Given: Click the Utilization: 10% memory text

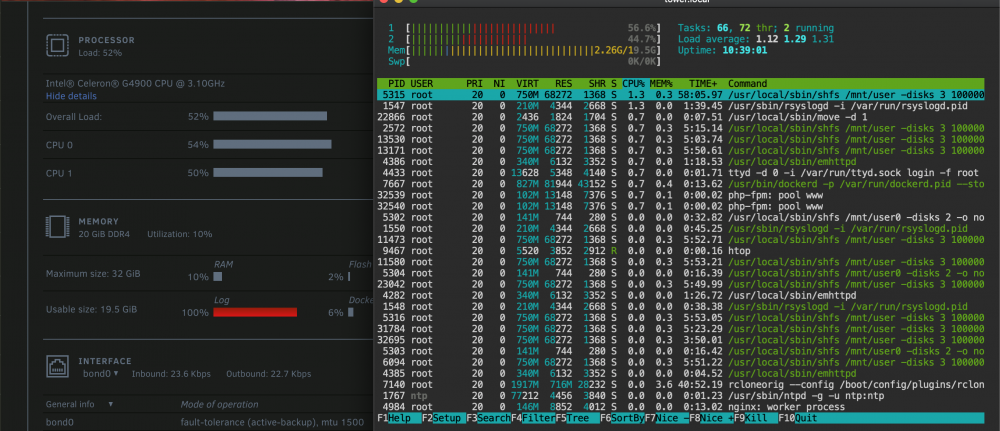Looking at the screenshot, I should (x=179, y=235).
